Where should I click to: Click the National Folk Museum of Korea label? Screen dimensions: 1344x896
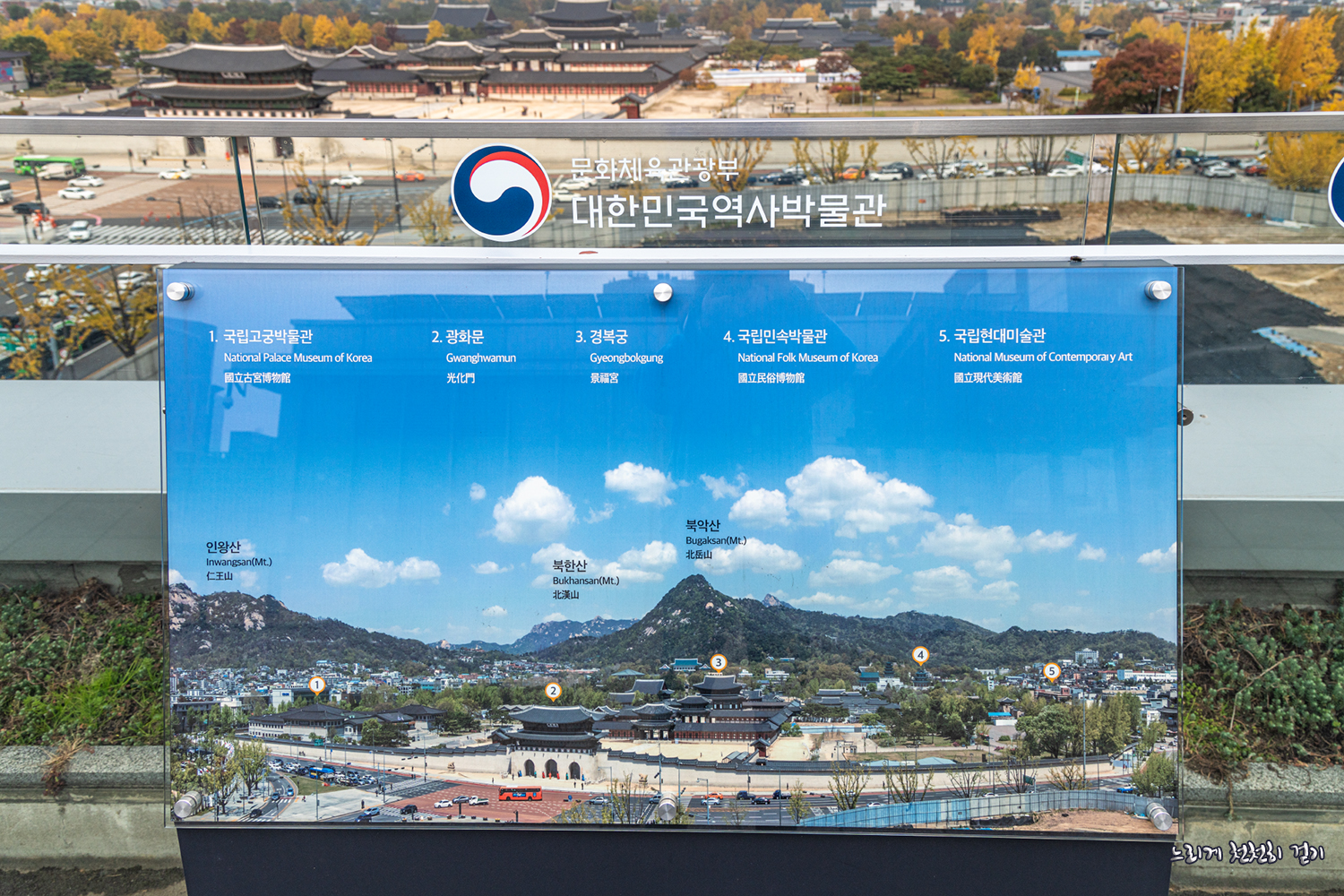(807, 358)
